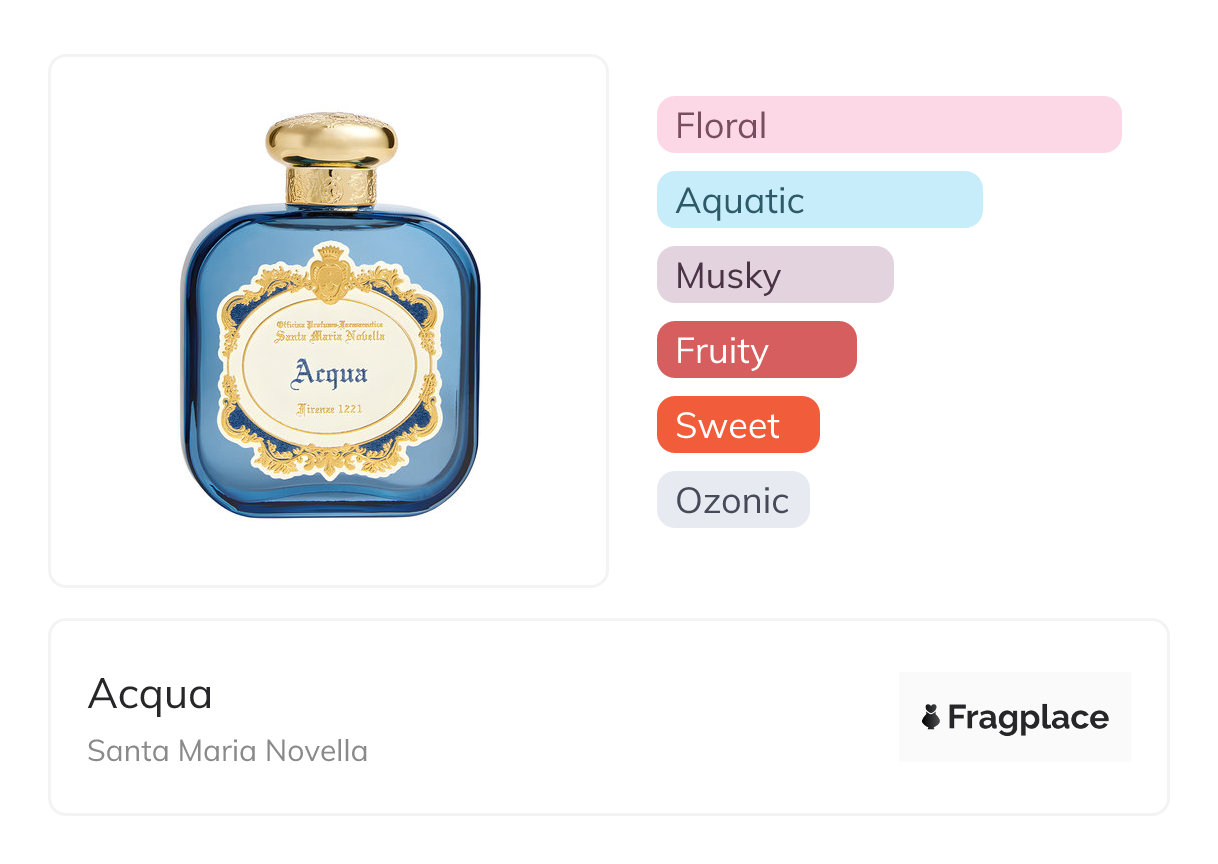Select the light blue Aquatic accord bar
The image size is (1218, 864).
[x=819, y=200]
